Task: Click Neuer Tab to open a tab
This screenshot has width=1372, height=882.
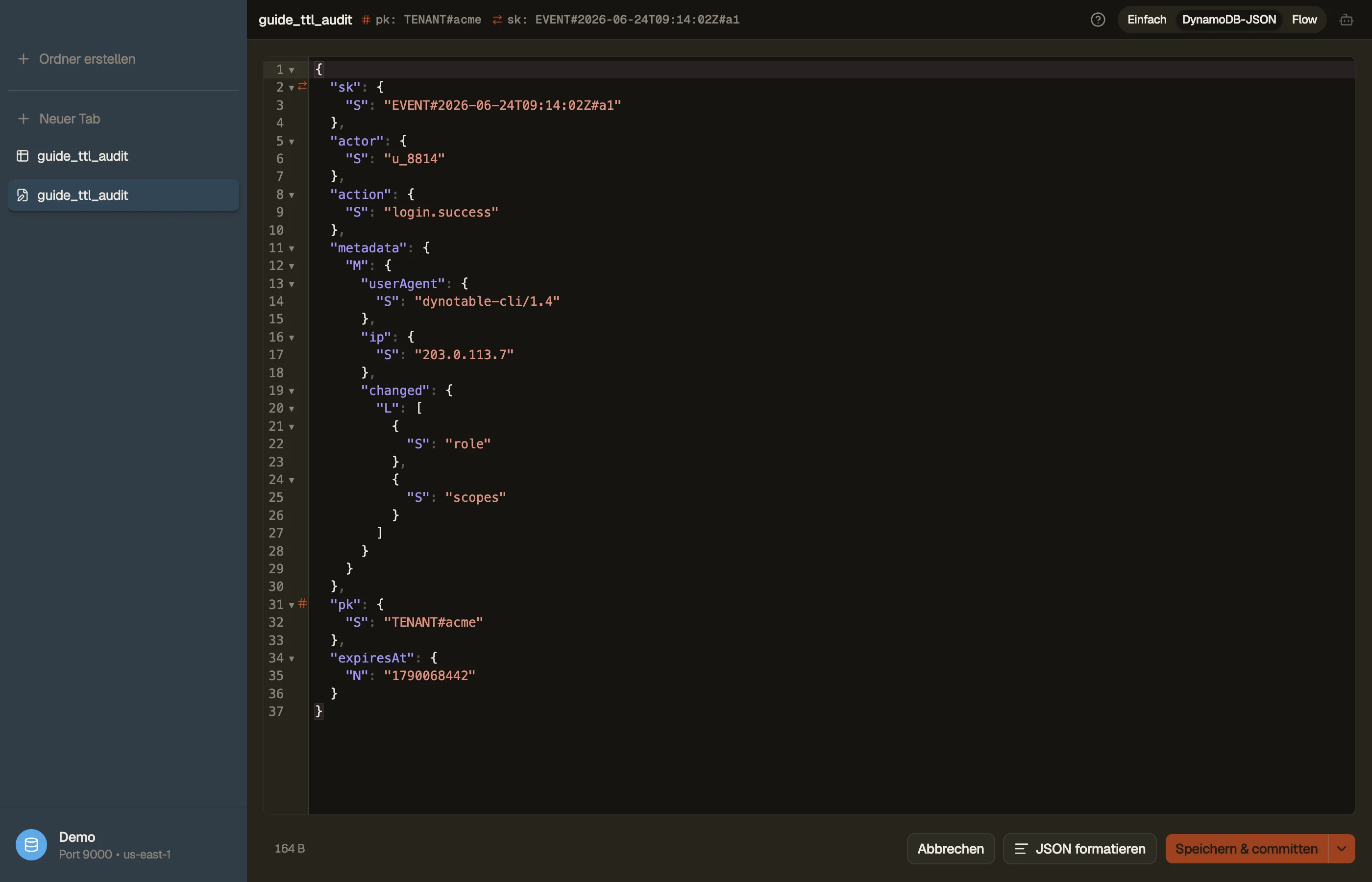Action: point(69,119)
